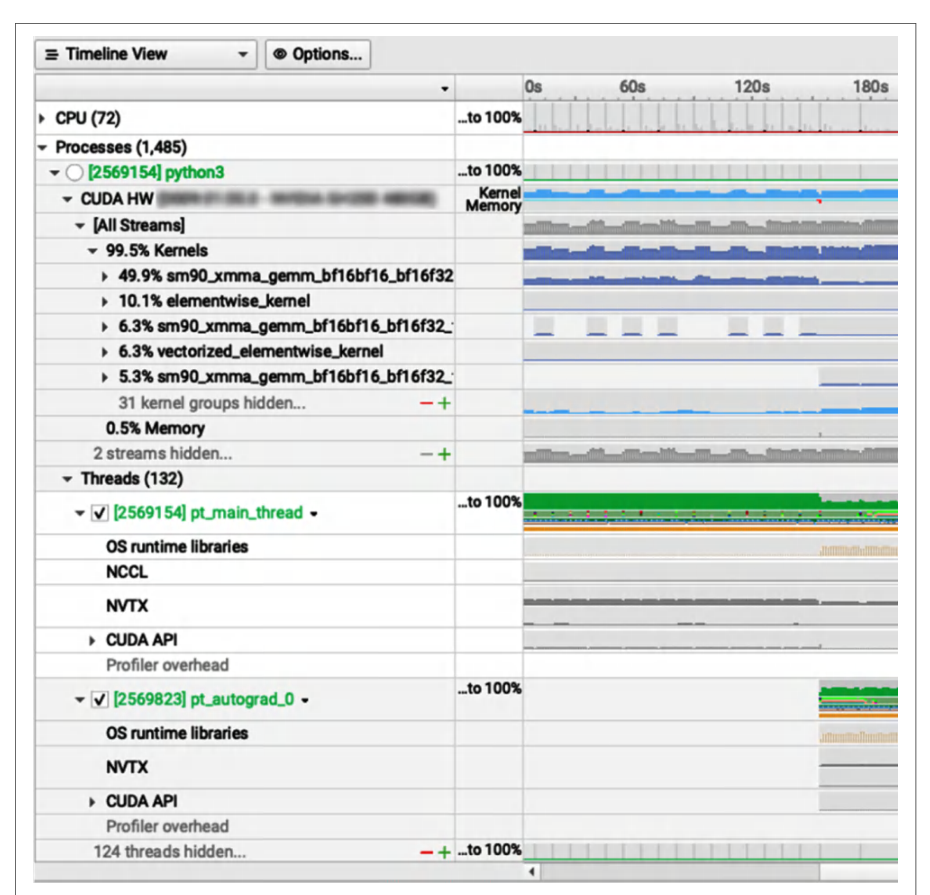Open the pt_main_thread dropdown arrow
The image size is (930, 895).
click(314, 514)
